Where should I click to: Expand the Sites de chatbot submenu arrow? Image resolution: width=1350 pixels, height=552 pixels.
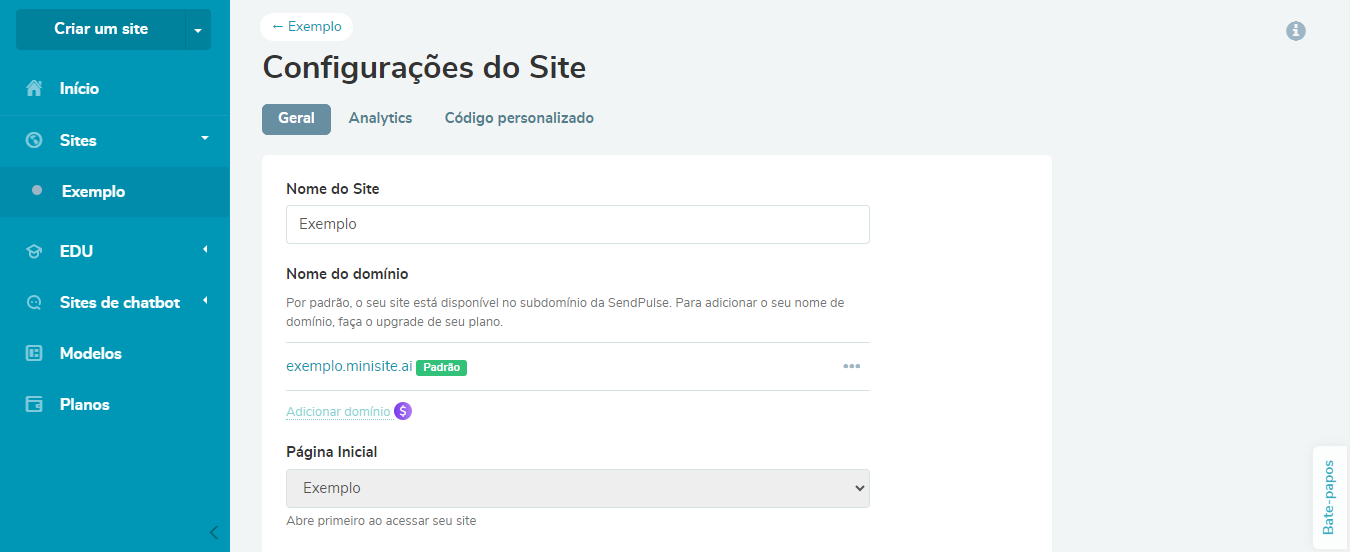pos(205,300)
